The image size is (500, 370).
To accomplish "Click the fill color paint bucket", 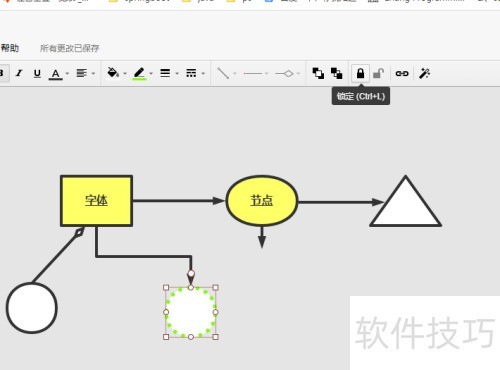I will click(113, 72).
